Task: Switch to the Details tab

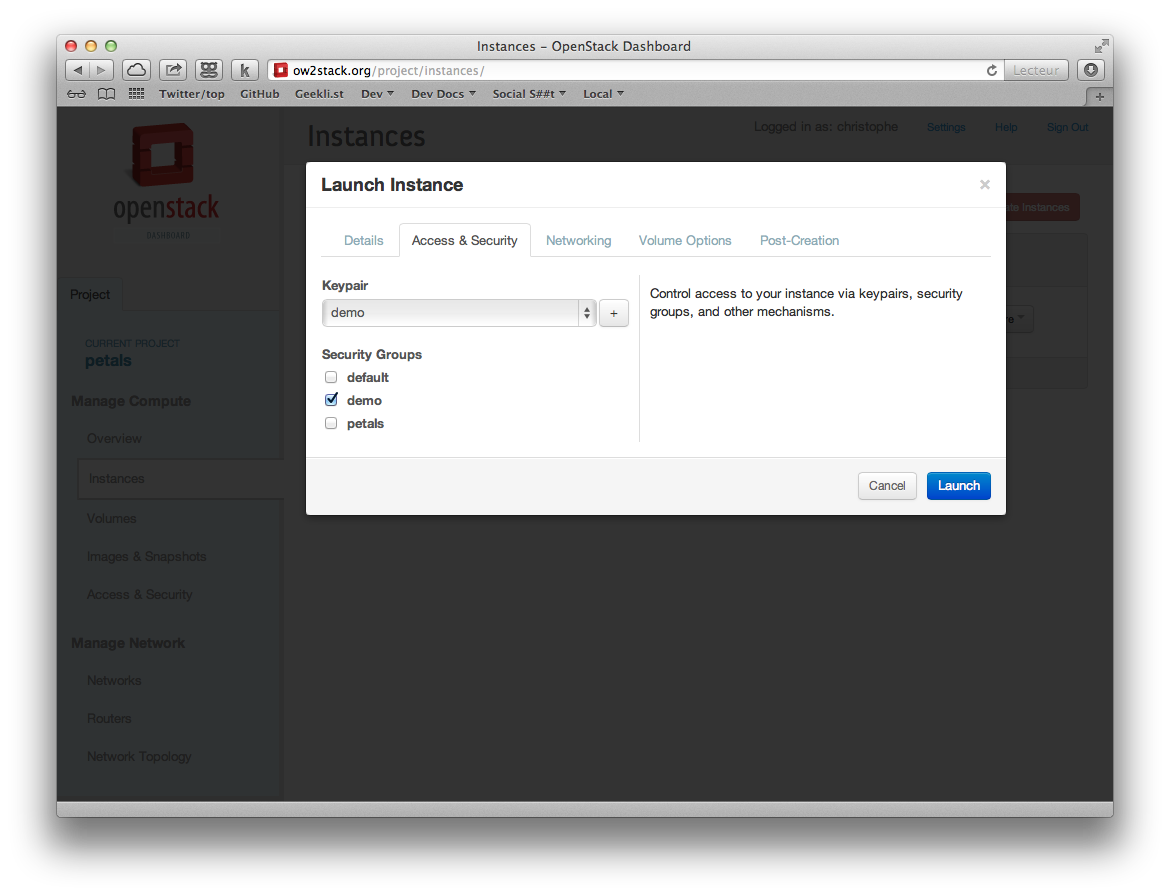Action: pyautogui.click(x=363, y=240)
